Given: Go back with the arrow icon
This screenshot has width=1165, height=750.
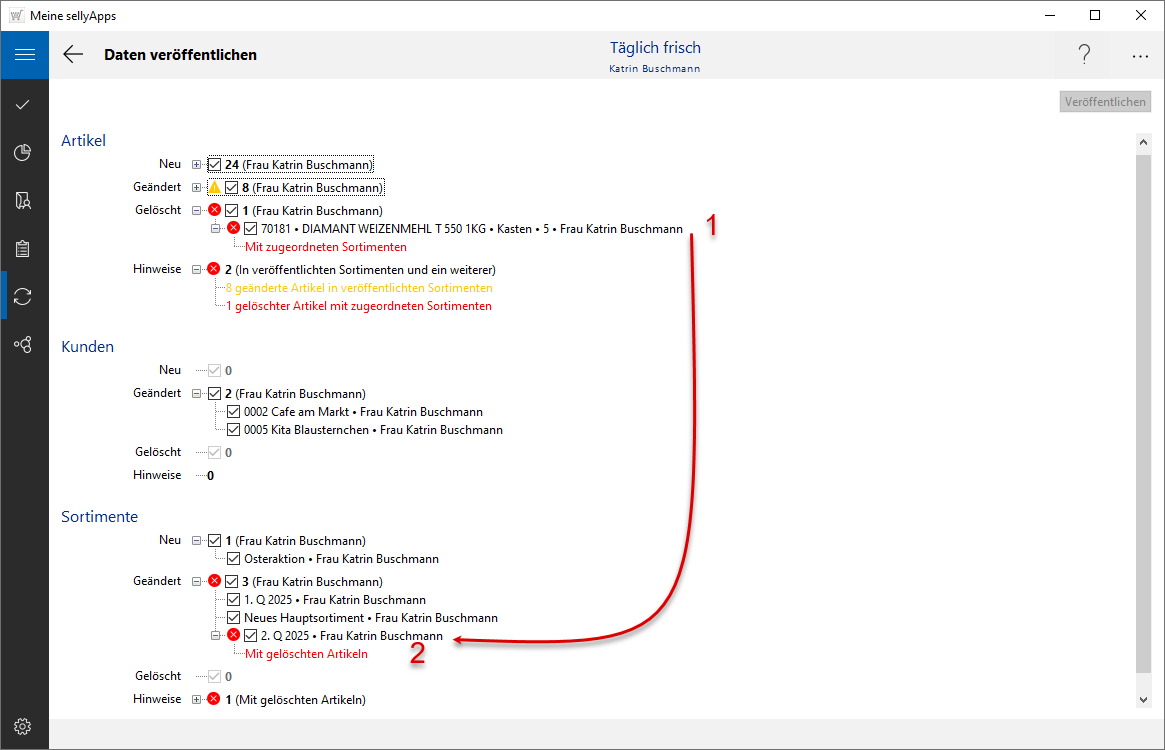Looking at the screenshot, I should coord(73,54).
